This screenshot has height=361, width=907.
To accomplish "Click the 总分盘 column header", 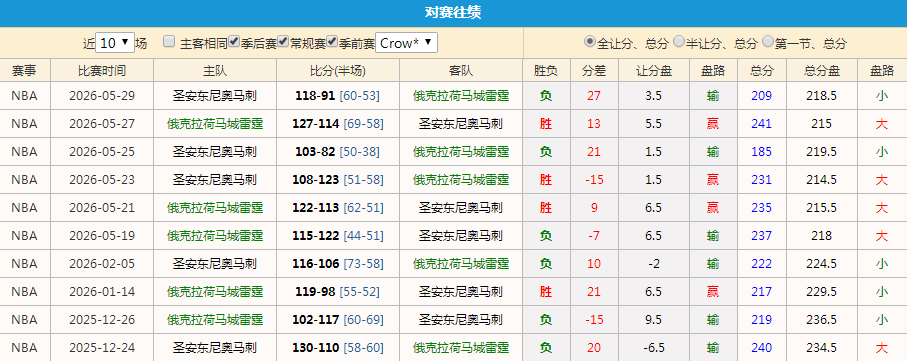I will click(x=822, y=71).
